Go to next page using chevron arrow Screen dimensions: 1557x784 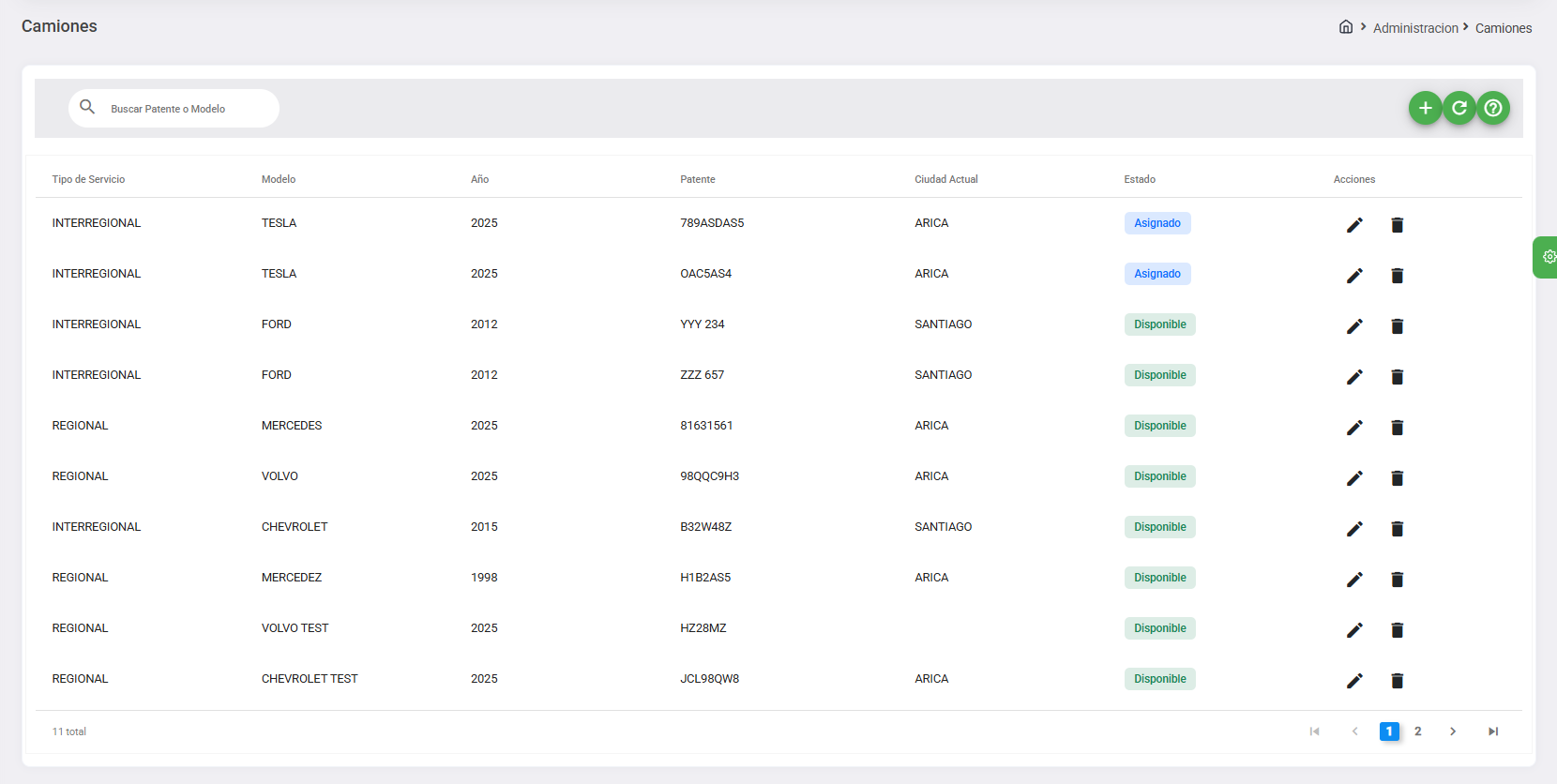coord(1453,731)
